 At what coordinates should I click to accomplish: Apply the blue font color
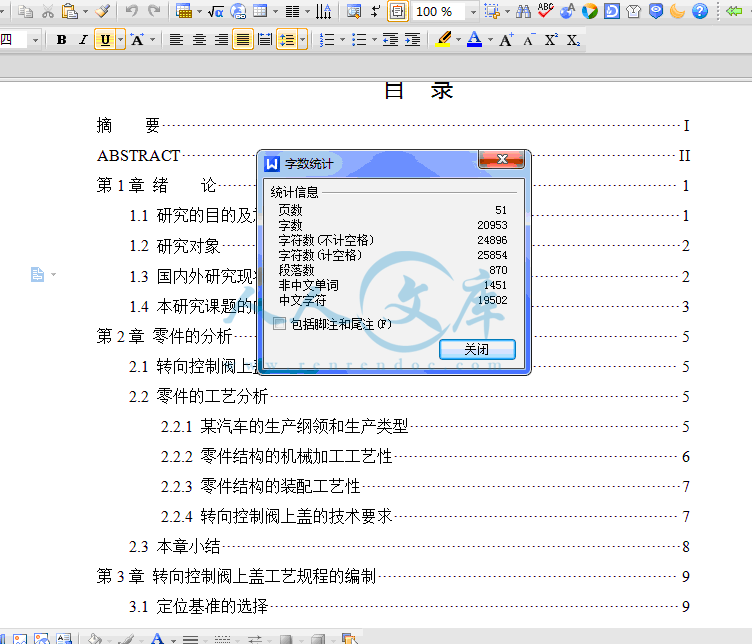pyautogui.click(x=474, y=39)
